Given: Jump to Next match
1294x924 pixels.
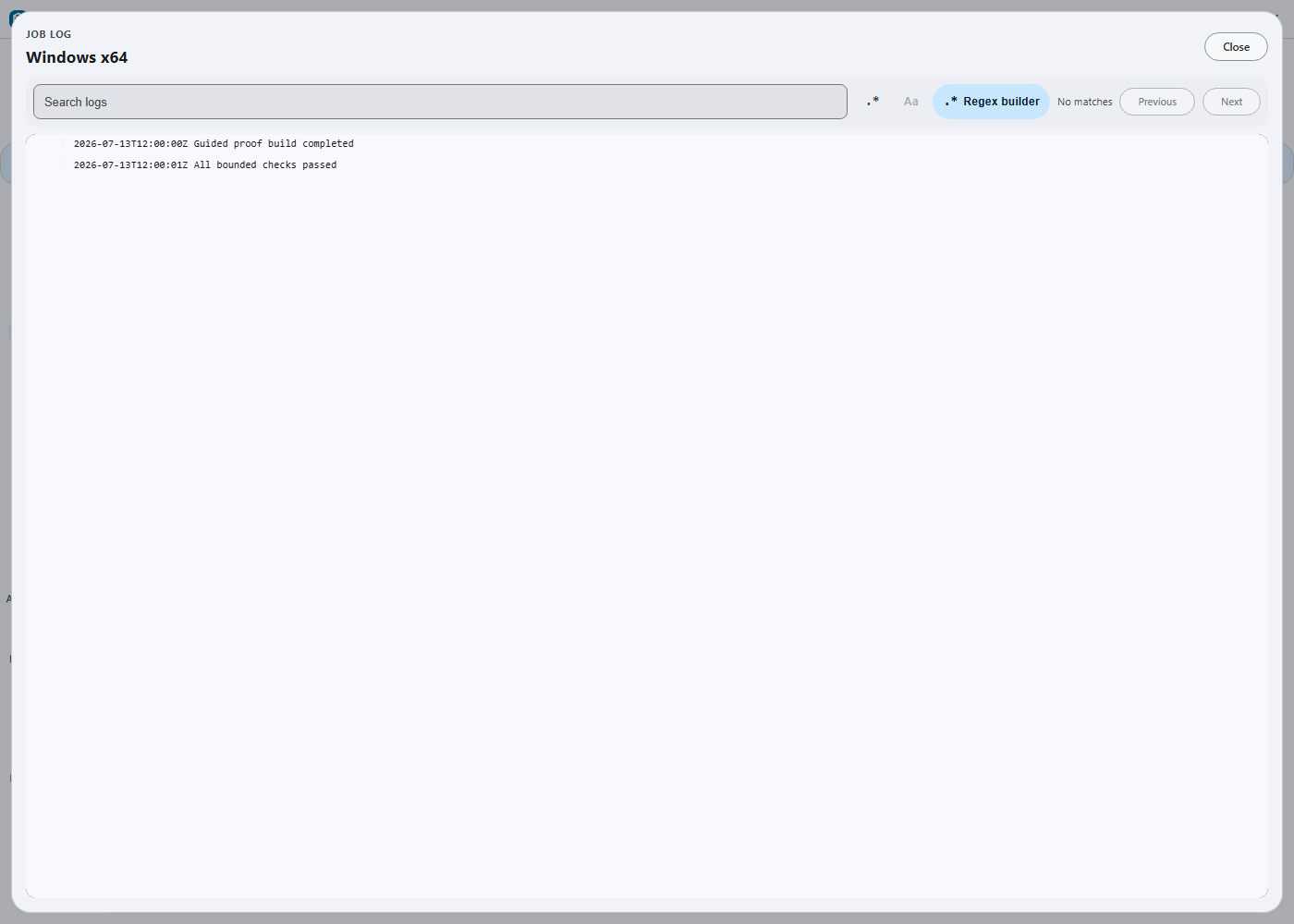Looking at the screenshot, I should [1231, 102].
